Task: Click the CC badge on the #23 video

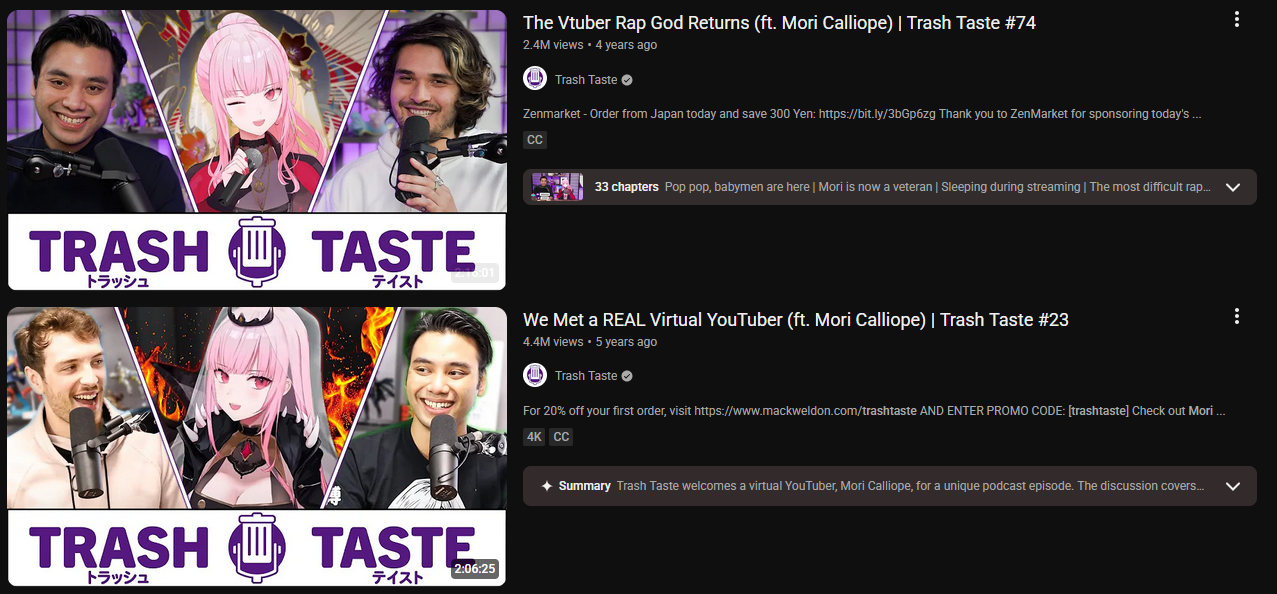Action: click(562, 437)
